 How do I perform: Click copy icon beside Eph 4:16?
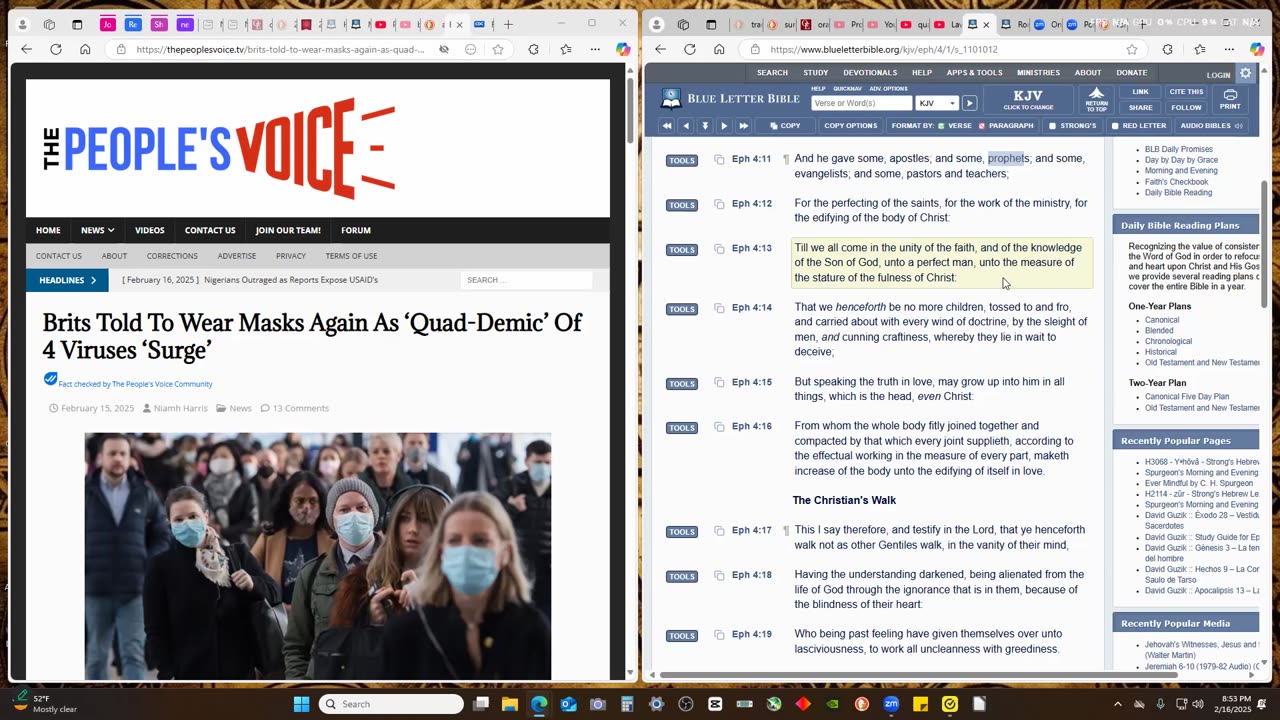tap(719, 427)
